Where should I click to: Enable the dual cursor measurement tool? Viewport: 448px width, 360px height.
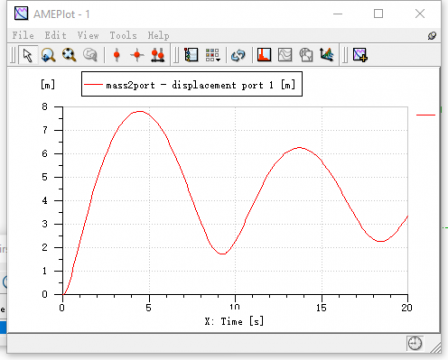158,55
